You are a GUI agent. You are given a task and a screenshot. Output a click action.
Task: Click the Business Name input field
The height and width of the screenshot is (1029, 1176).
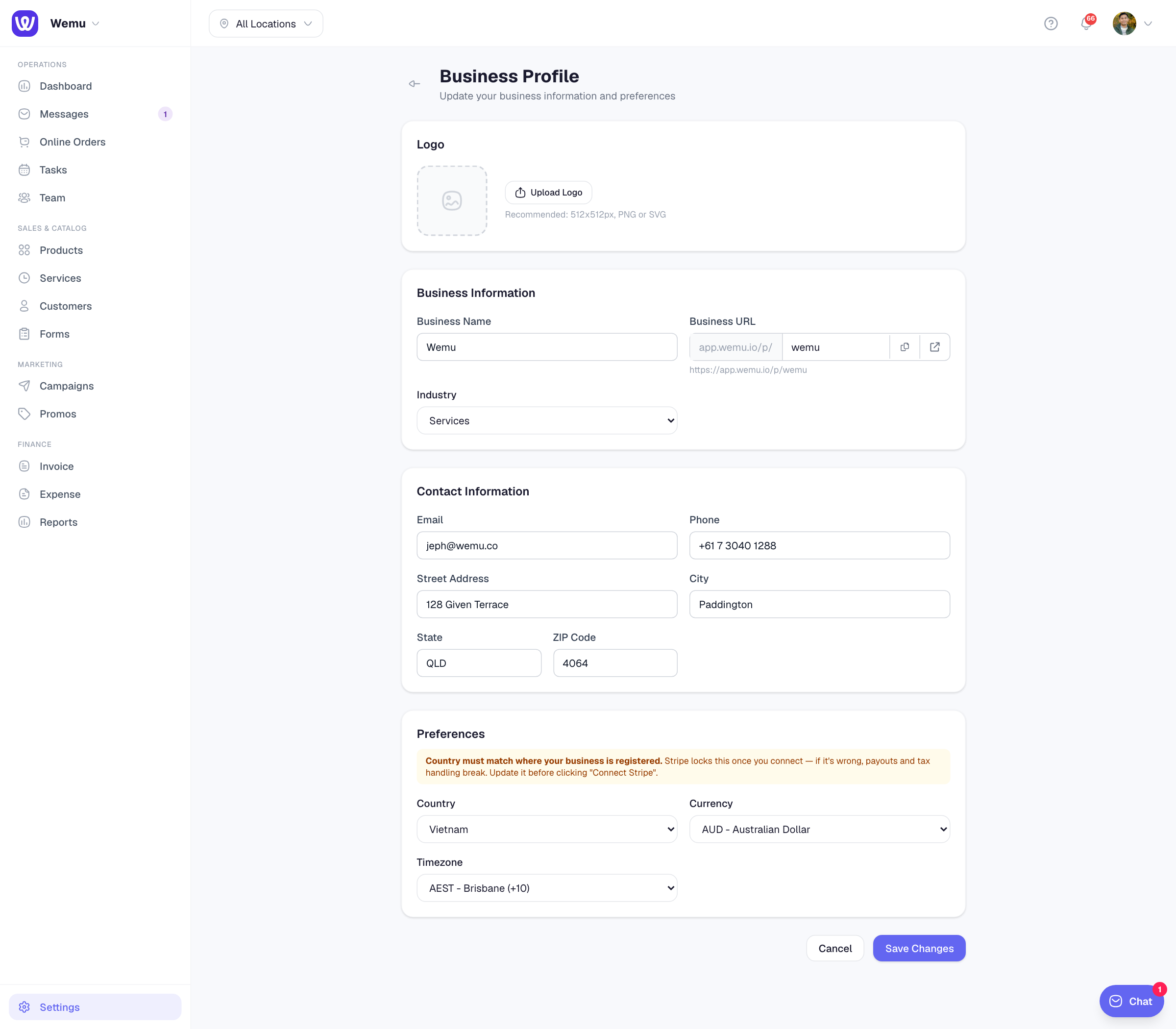click(547, 347)
